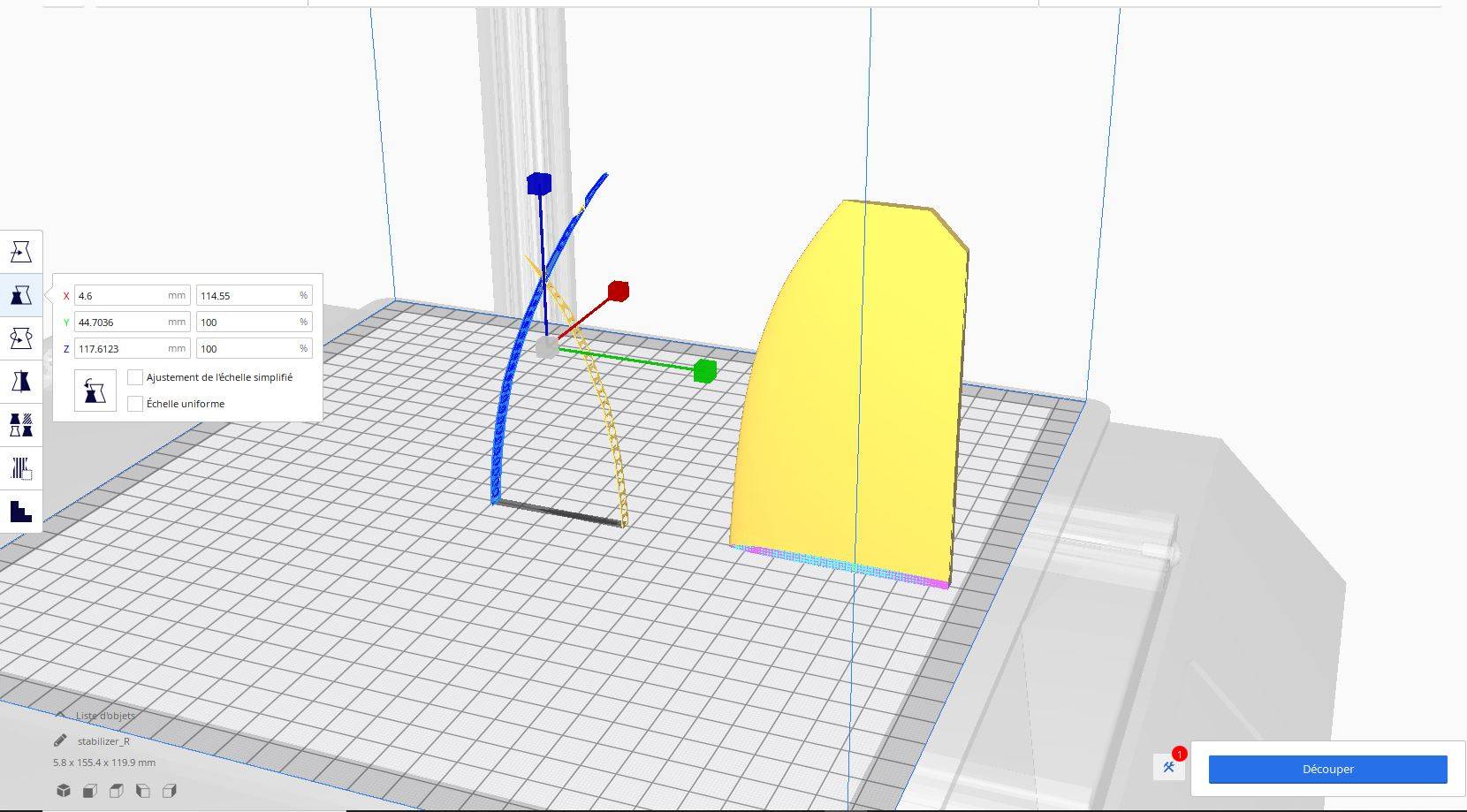This screenshot has height=812, width=1467.
Task: Click the pencil icon to rename stabilizer_R
Action: pyautogui.click(x=60, y=740)
